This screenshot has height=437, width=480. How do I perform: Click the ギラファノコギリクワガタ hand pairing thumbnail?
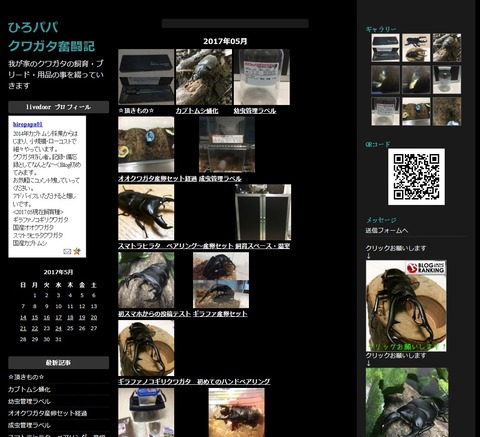click(x=146, y=348)
